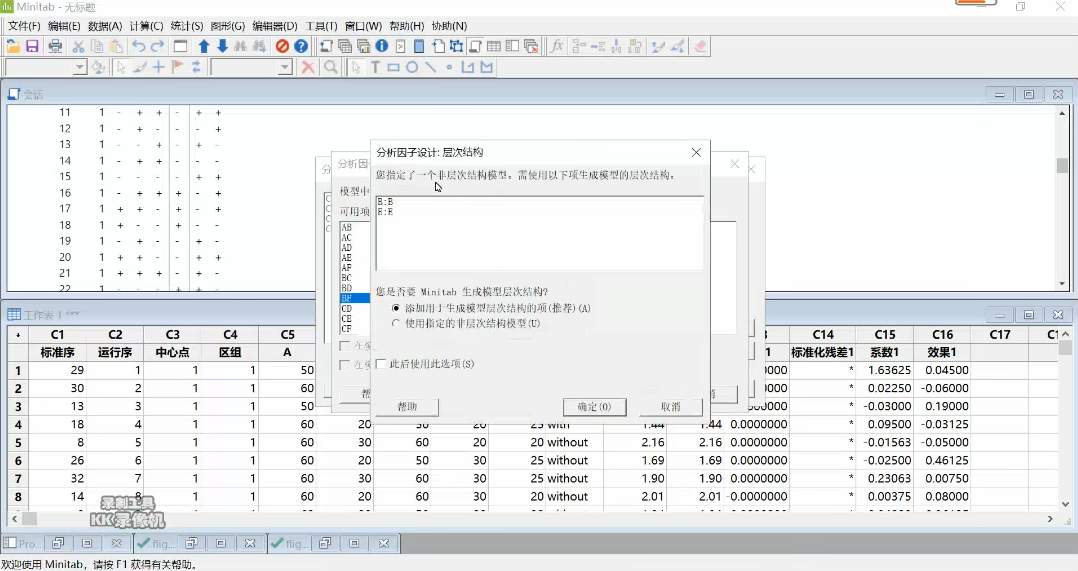Select term 'CD' in the available terms list

346,309
